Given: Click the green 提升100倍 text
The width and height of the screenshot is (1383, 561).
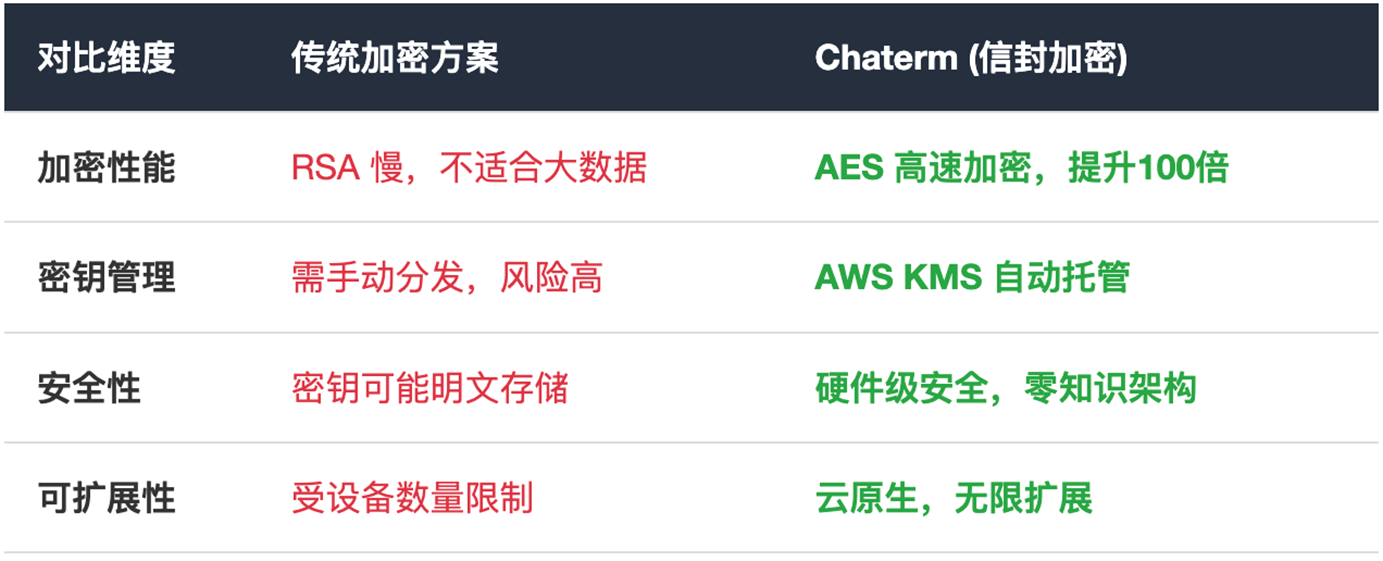Looking at the screenshot, I should pyautogui.click(x=1148, y=167).
